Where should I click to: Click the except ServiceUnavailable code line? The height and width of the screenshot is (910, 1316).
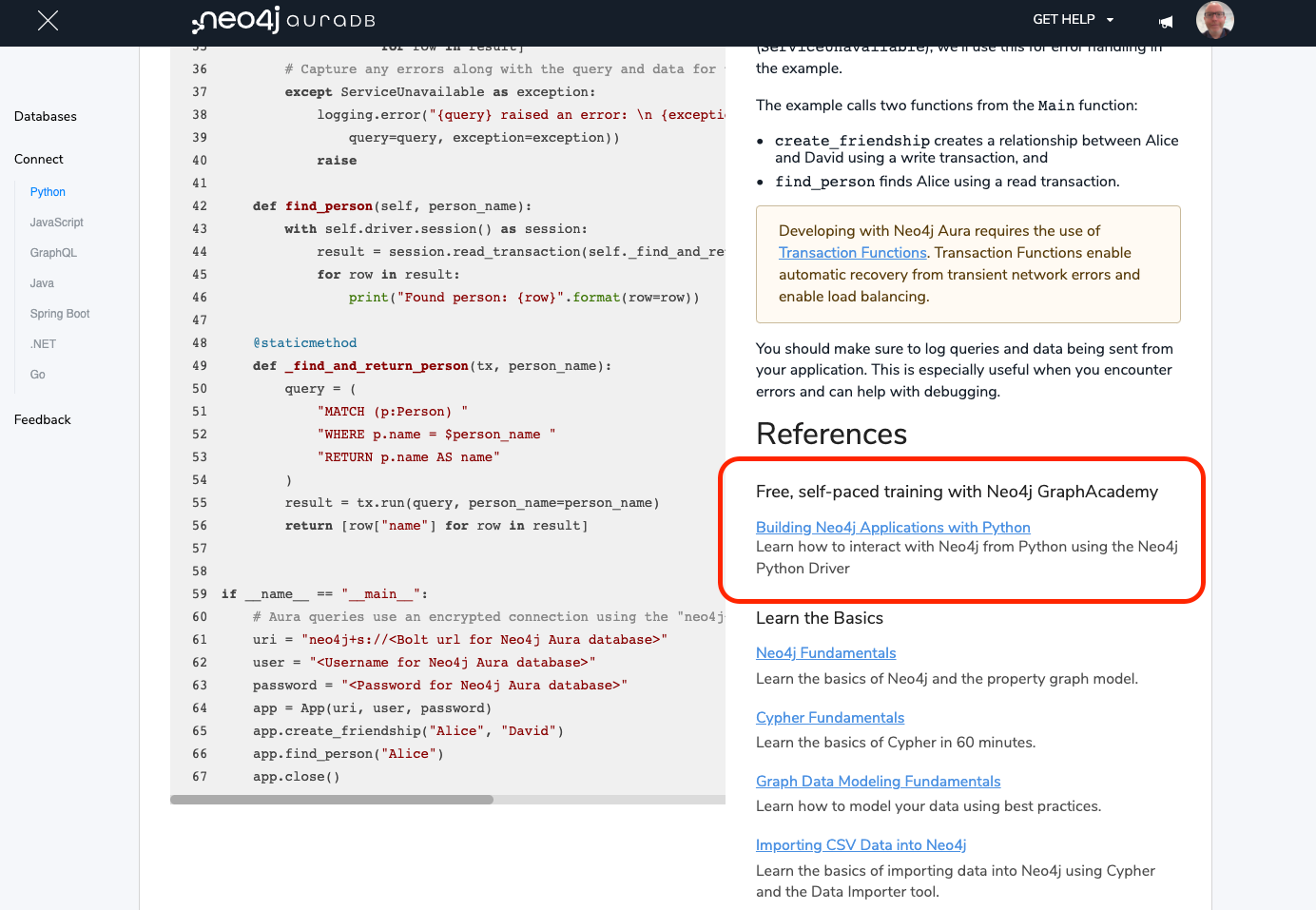[440, 92]
